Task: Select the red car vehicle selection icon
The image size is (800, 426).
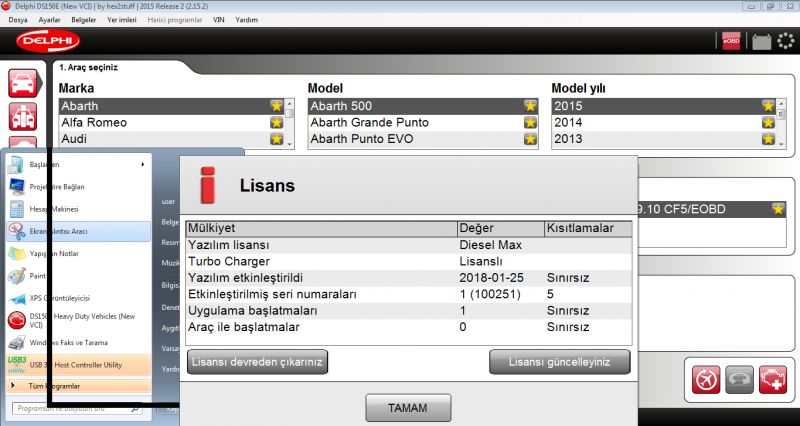Action: (x=22, y=83)
